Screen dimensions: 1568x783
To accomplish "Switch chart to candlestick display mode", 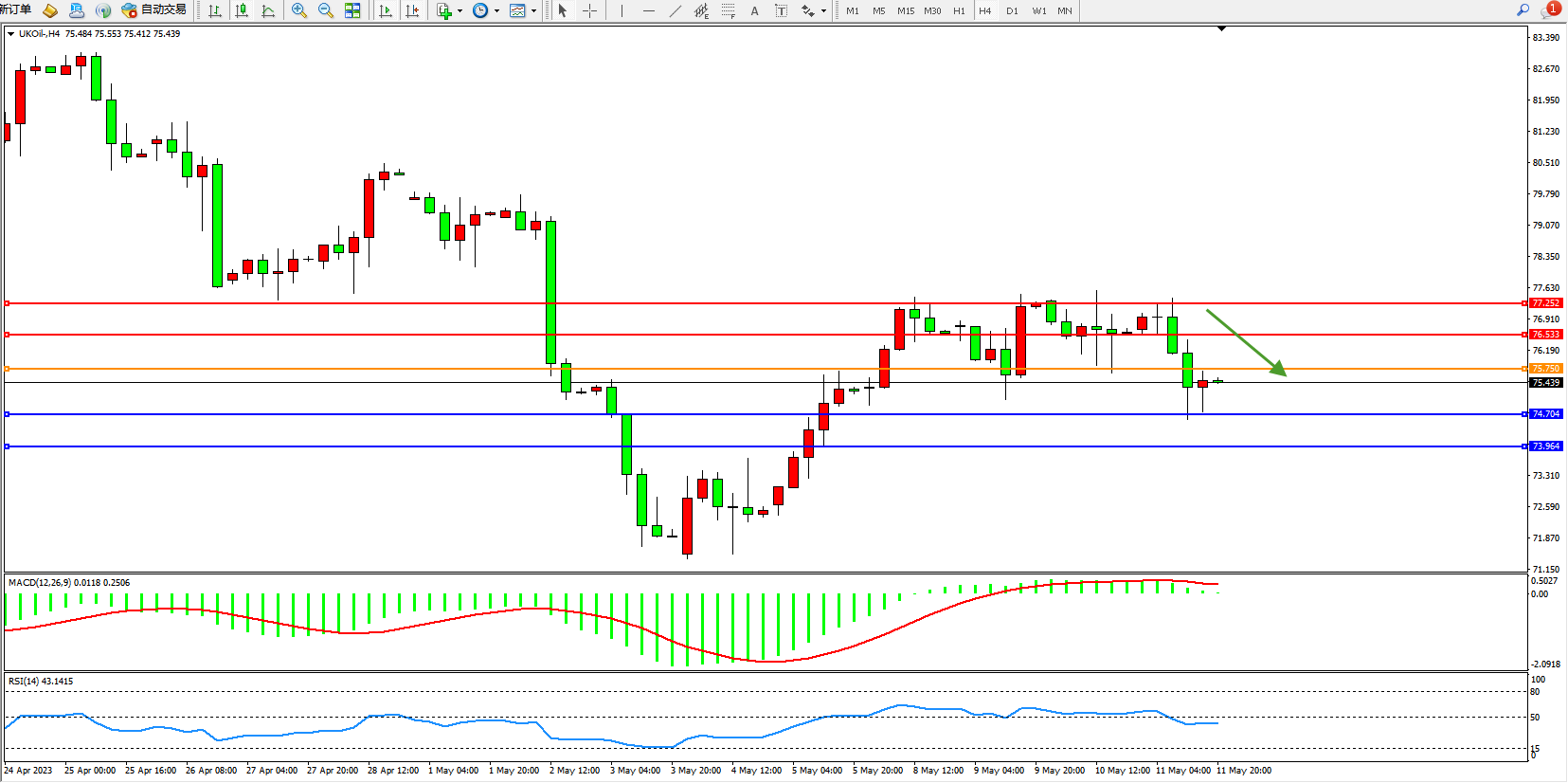I will pyautogui.click(x=242, y=10).
